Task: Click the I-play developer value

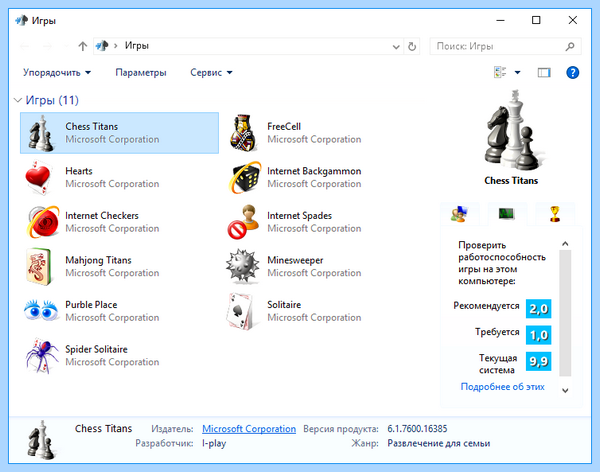Action: pyautogui.click(x=214, y=443)
